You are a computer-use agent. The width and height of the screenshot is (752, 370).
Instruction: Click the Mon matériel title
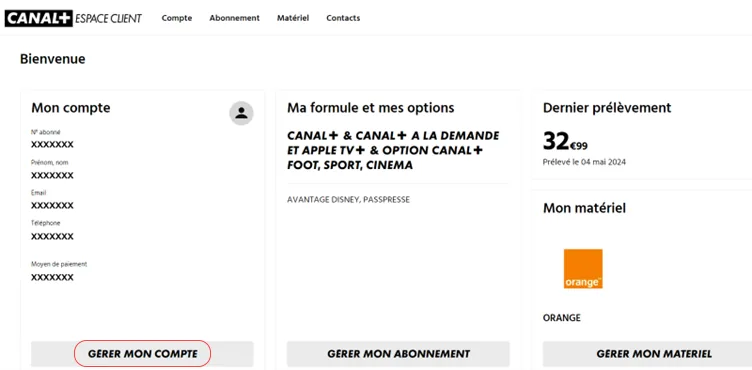pos(584,208)
